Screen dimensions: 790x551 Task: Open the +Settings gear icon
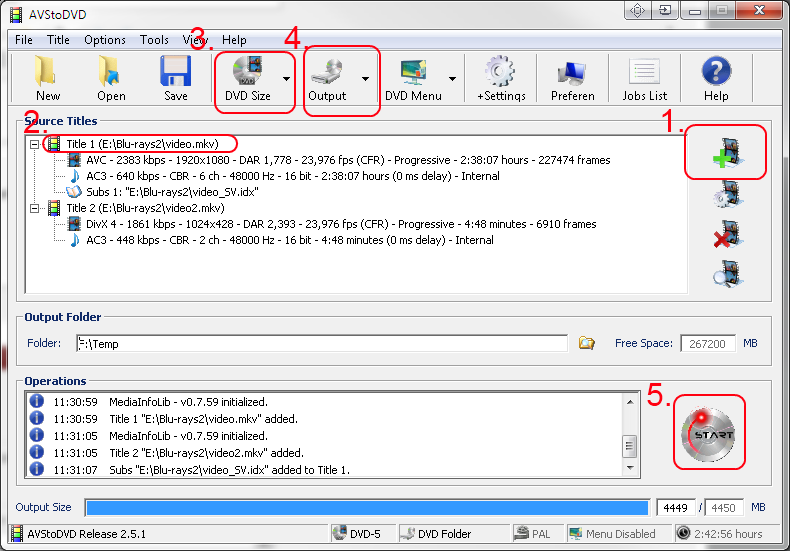pos(500,72)
